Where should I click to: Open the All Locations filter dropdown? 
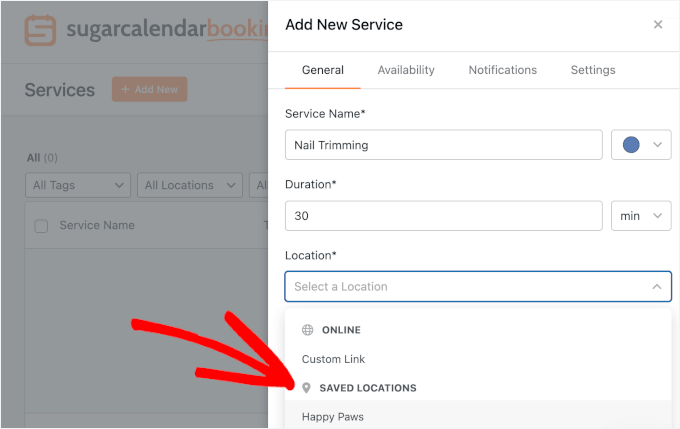coord(190,185)
